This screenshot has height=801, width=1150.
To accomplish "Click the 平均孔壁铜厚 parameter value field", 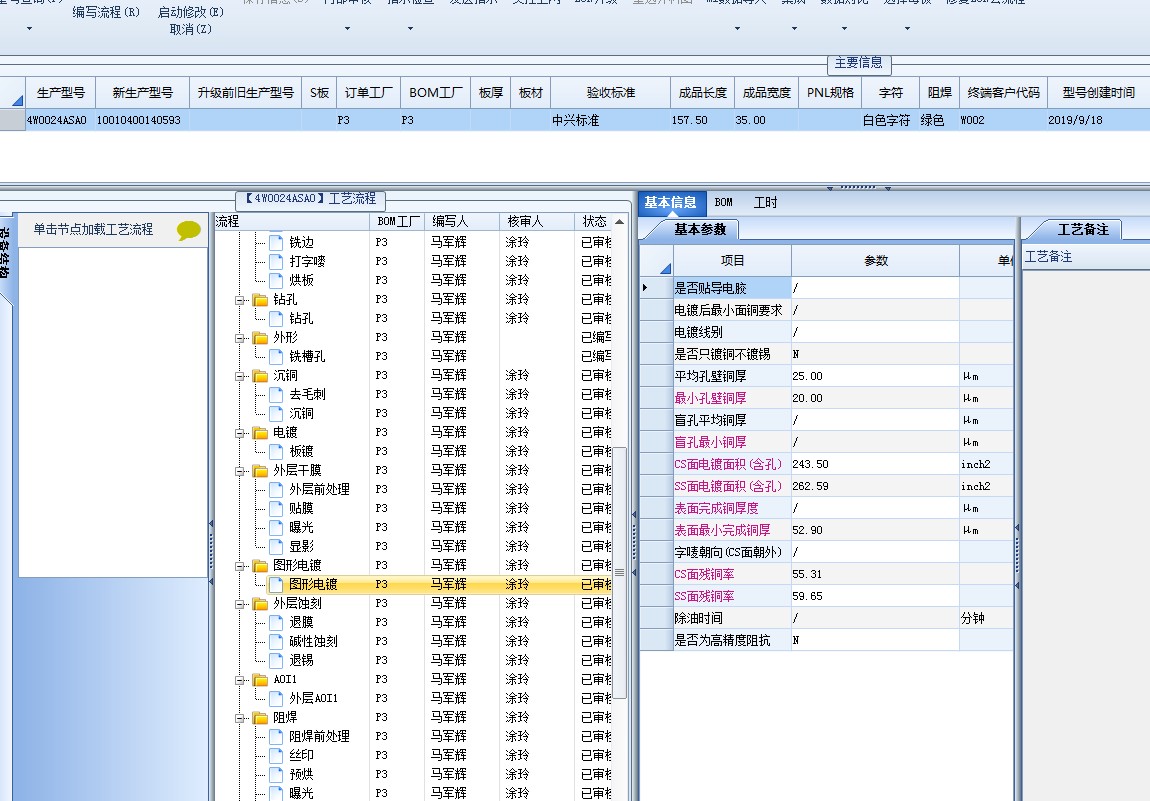I will pos(875,376).
